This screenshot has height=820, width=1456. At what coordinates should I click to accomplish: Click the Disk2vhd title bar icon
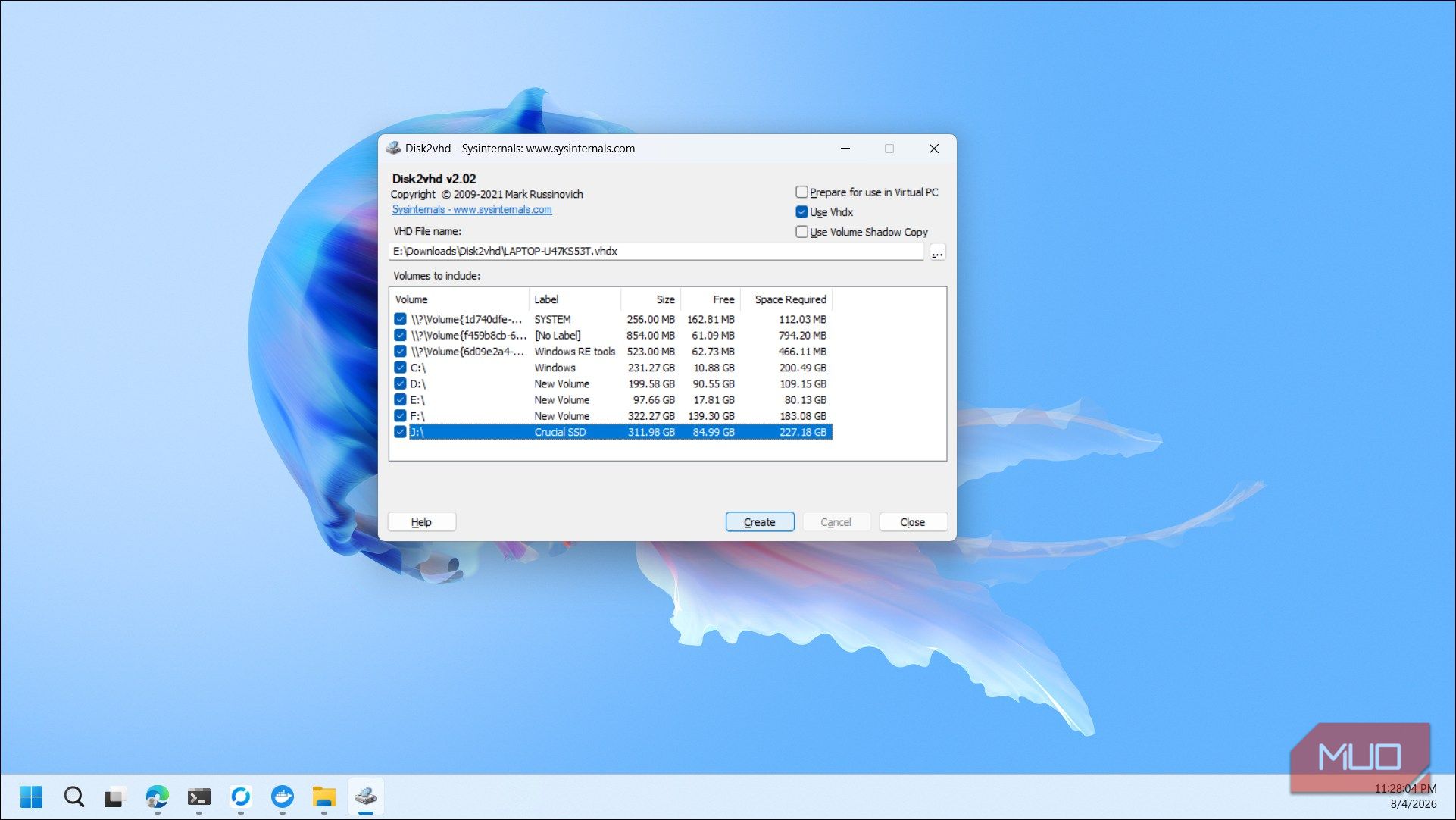coord(393,149)
